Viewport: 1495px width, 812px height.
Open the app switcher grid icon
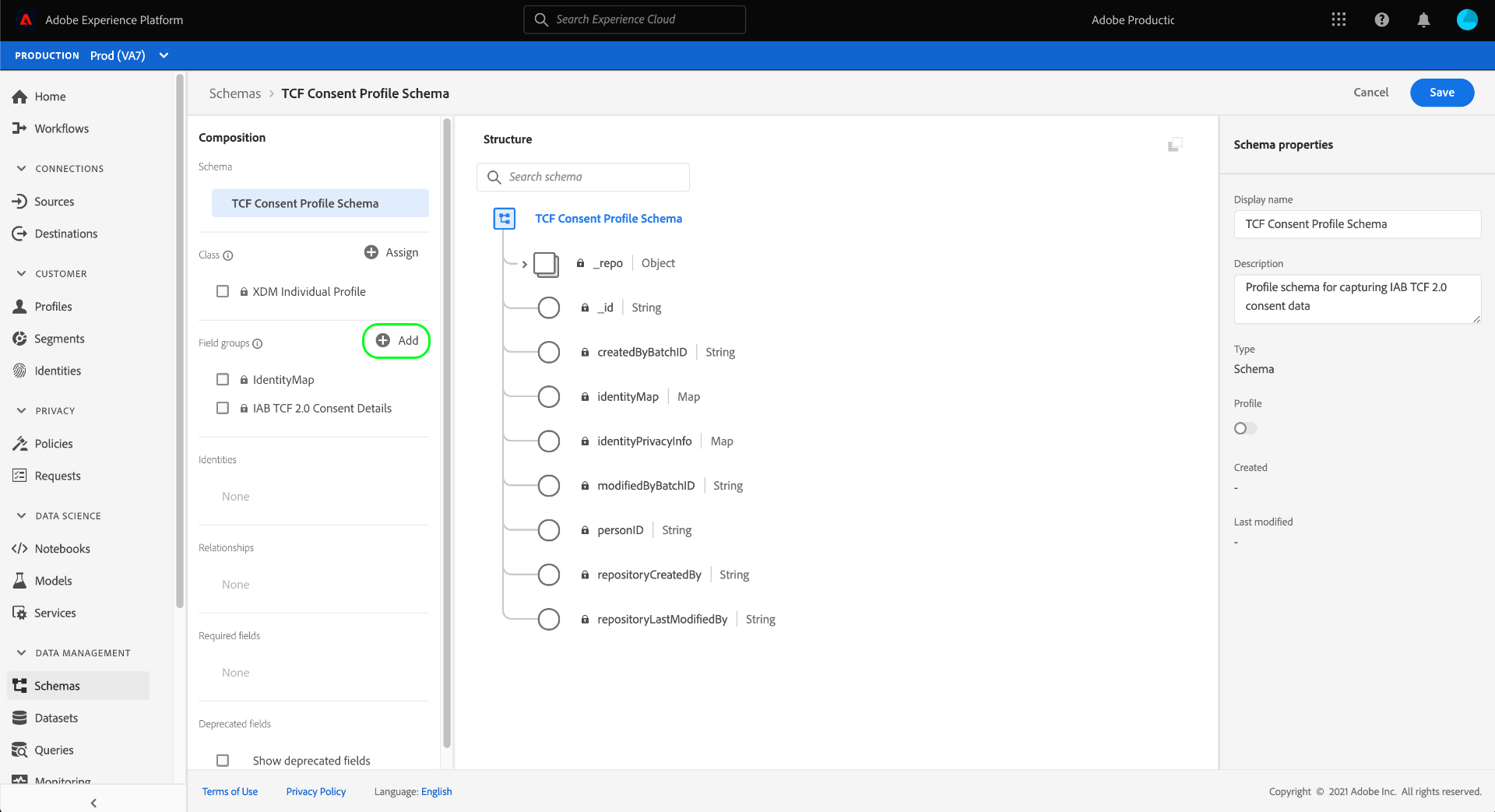[x=1338, y=19]
